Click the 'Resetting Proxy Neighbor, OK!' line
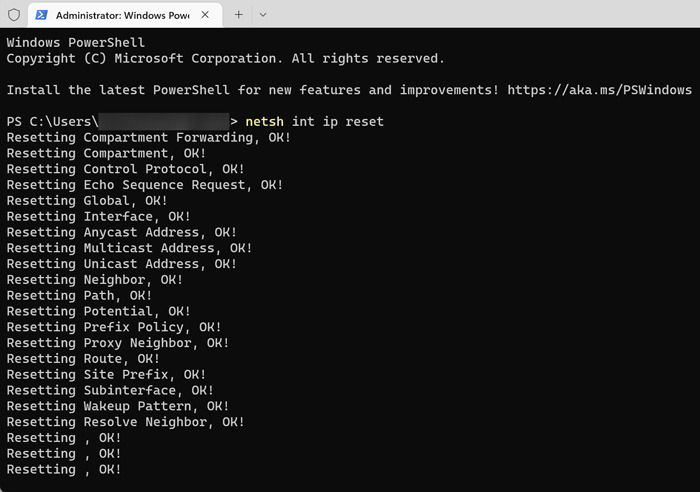This screenshot has height=492, width=700. point(118,343)
